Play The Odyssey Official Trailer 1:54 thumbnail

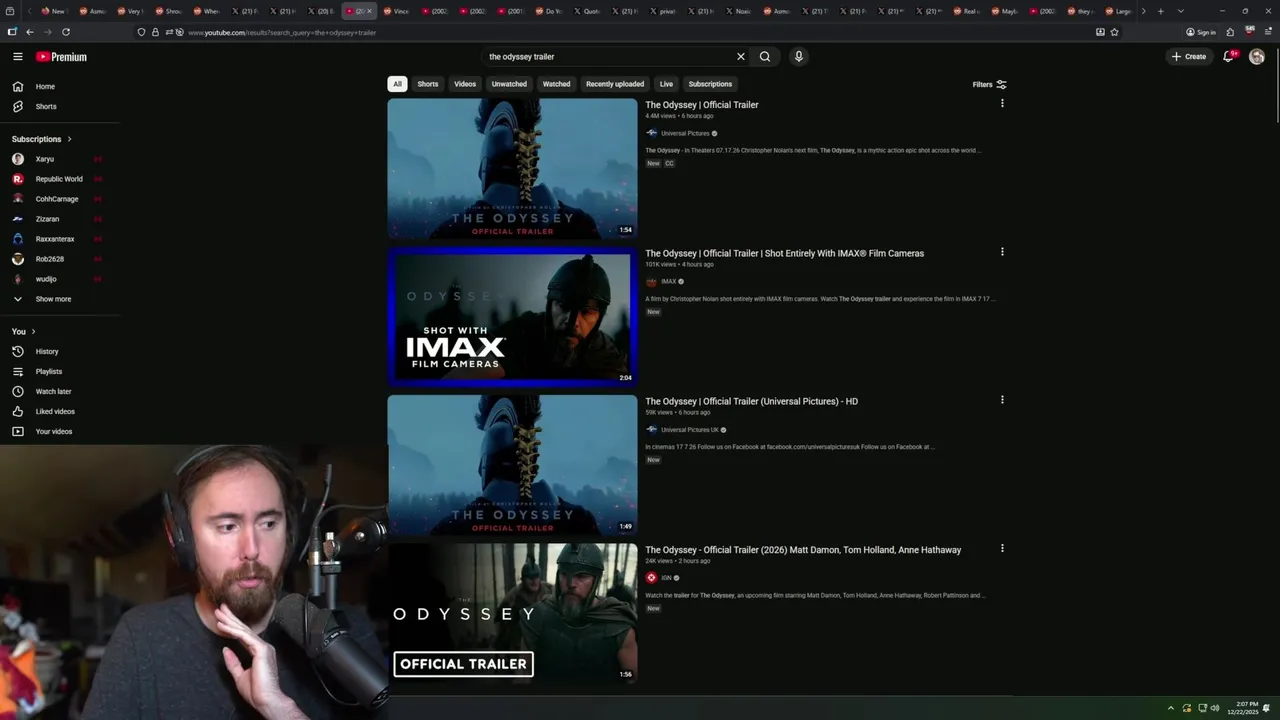[x=512, y=168]
